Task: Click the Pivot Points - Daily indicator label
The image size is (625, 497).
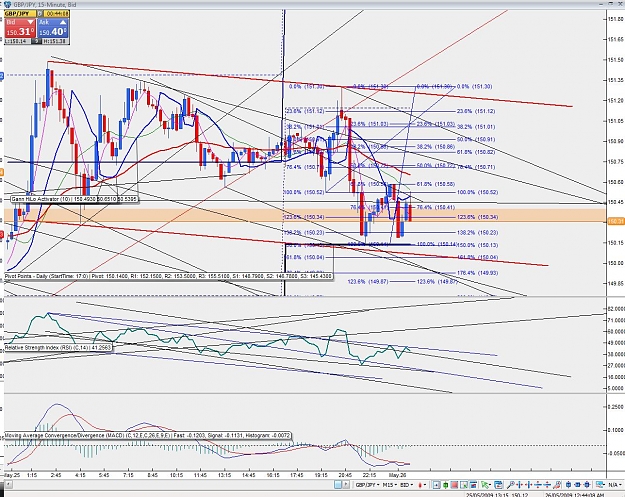Action: tap(168, 275)
